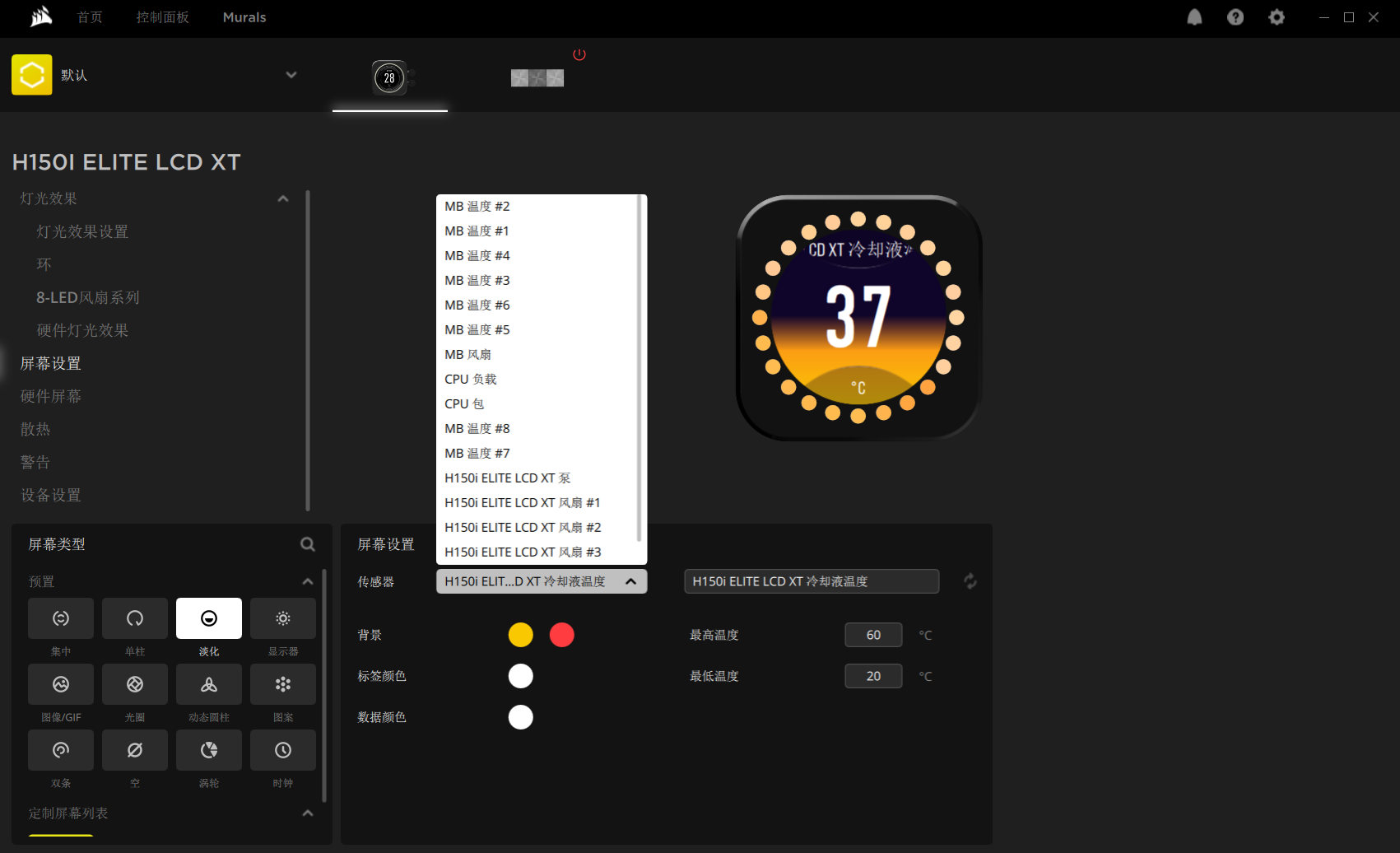
Task: Click the refresh icon beside sensor field
Action: (x=970, y=581)
